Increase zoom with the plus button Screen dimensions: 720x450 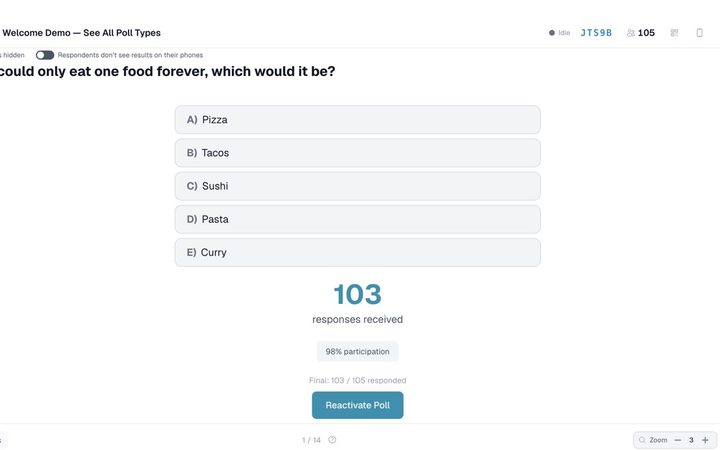pos(705,440)
